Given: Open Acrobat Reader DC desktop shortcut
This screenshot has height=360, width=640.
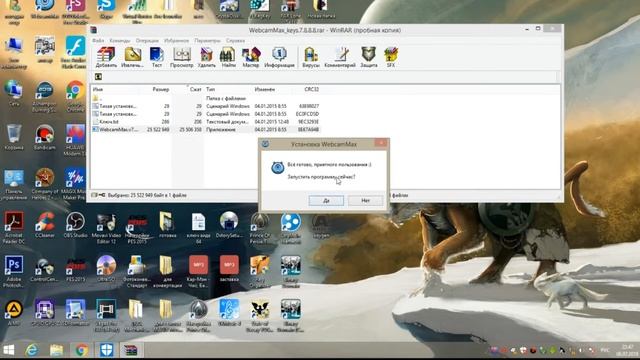Looking at the screenshot, I should (14, 227).
